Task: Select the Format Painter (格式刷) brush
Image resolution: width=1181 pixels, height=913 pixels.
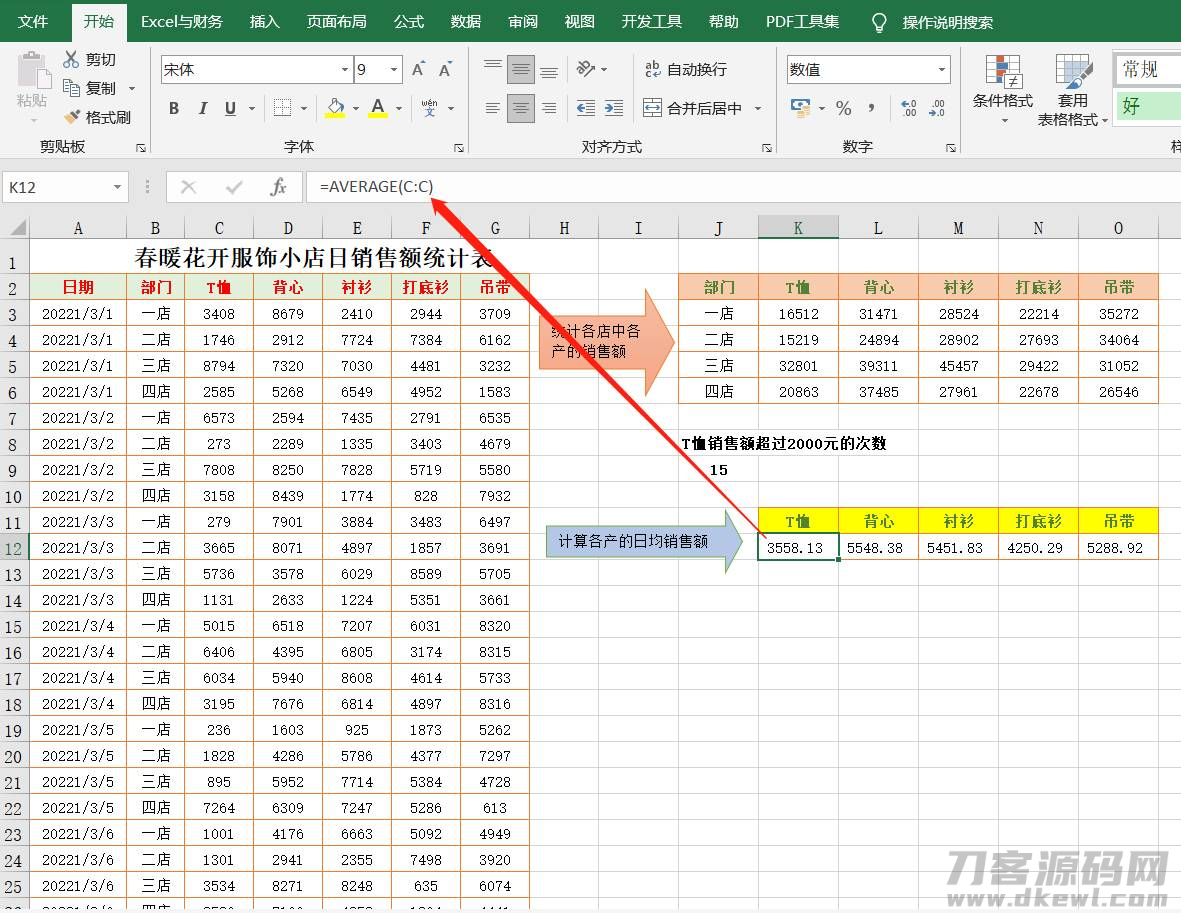Action: 72,117
